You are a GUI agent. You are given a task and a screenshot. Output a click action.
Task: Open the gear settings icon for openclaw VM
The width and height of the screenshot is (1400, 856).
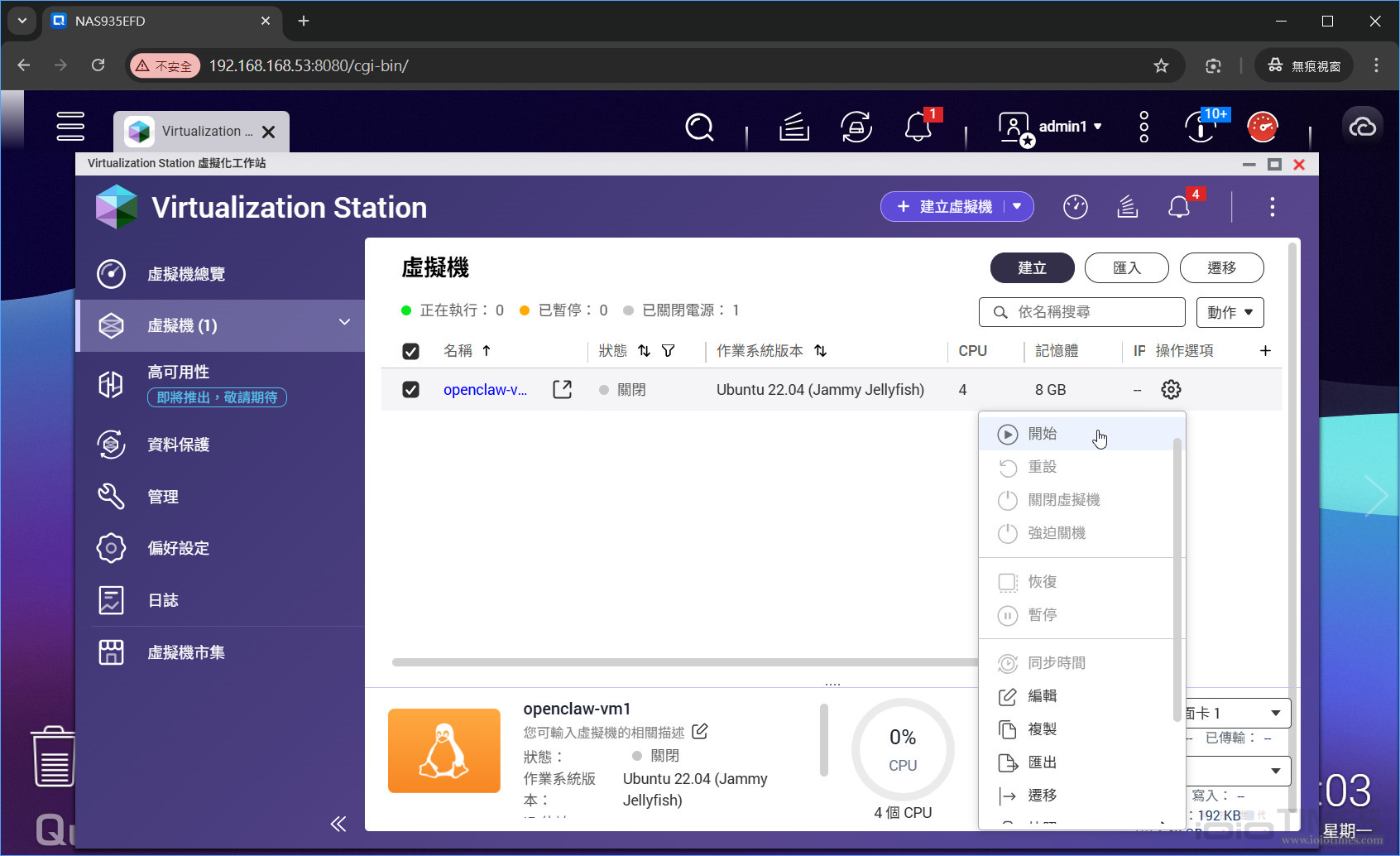(1171, 389)
